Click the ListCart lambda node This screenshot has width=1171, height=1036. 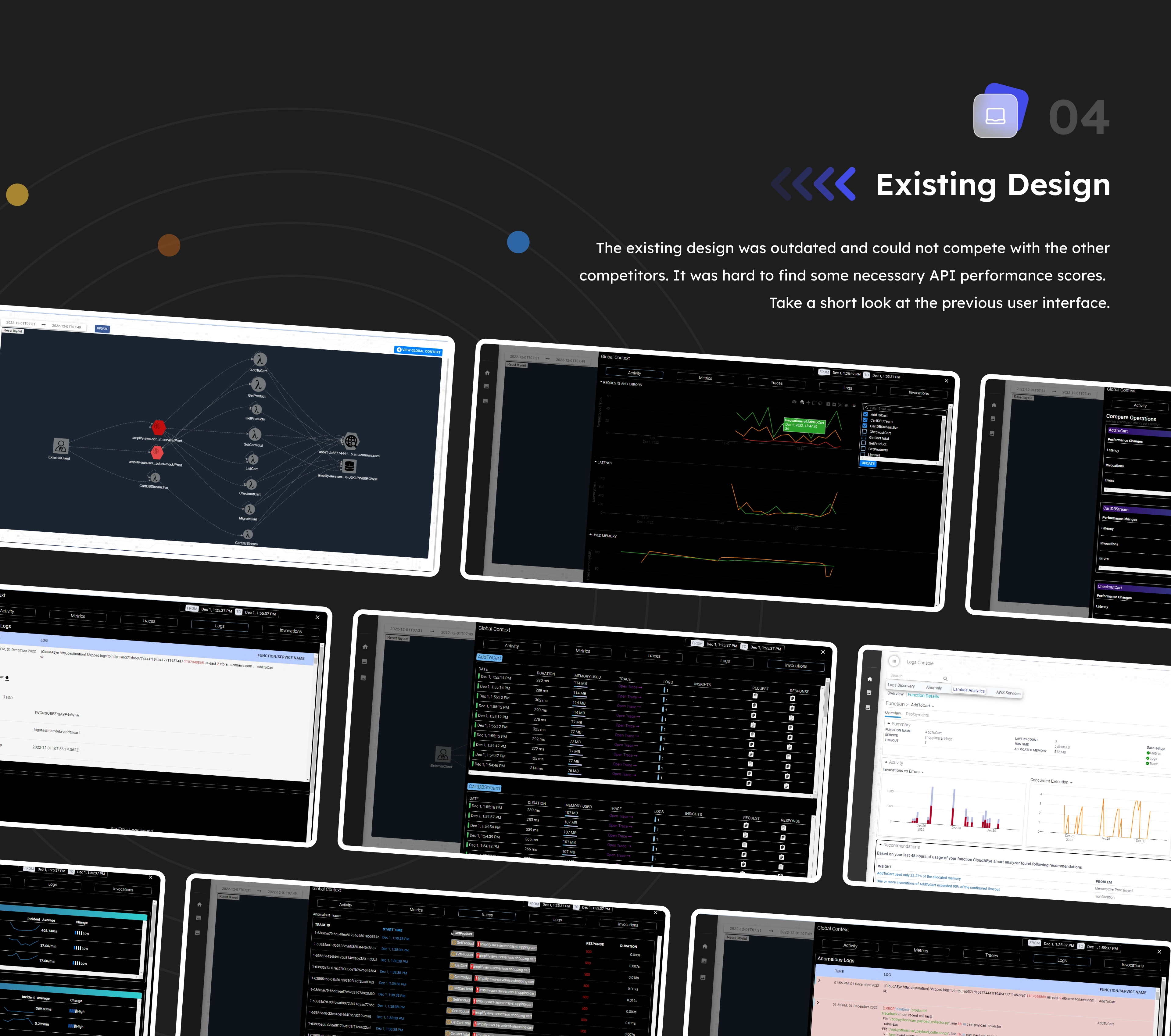click(252, 459)
